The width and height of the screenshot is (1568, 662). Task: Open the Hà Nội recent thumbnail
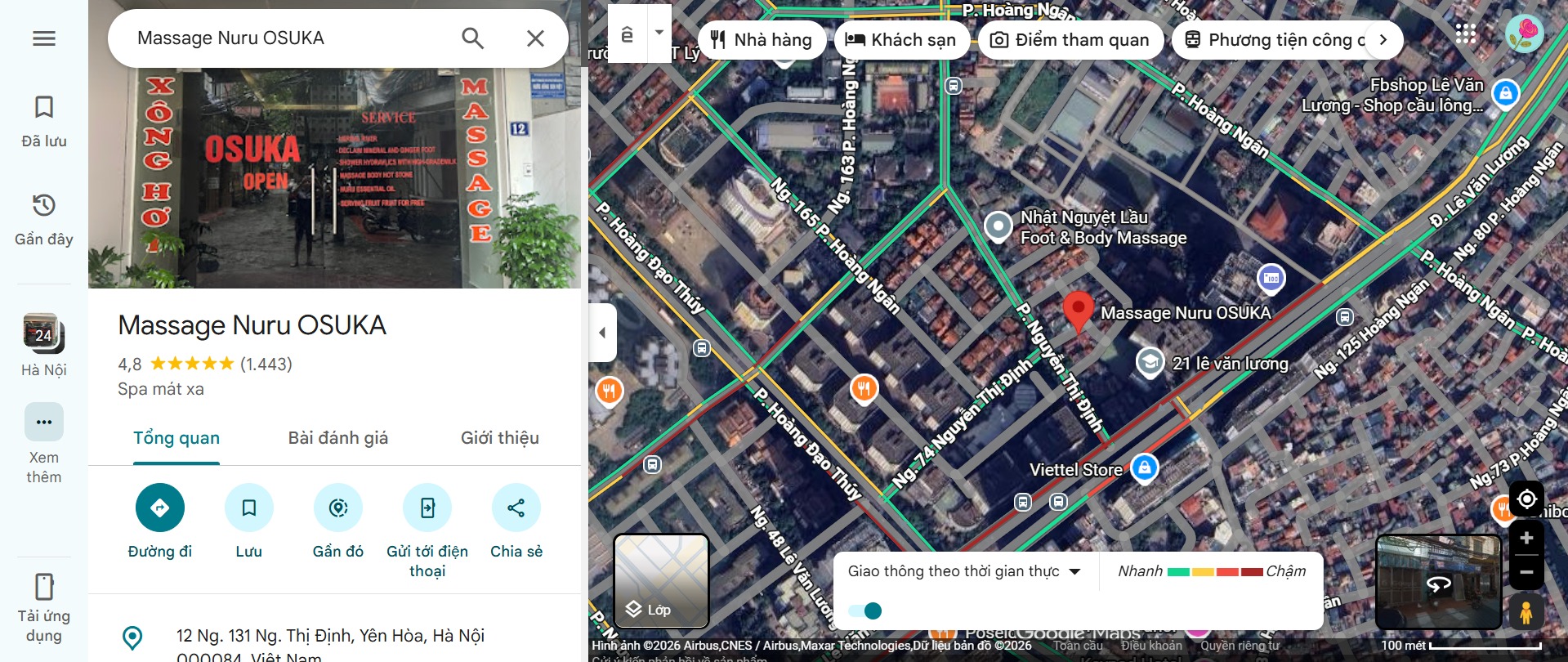click(x=44, y=345)
